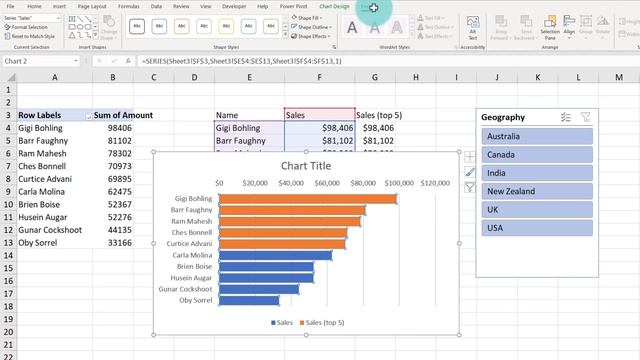Switch to the Home tab
This screenshot has width=640, height=360.
tap(34, 6)
